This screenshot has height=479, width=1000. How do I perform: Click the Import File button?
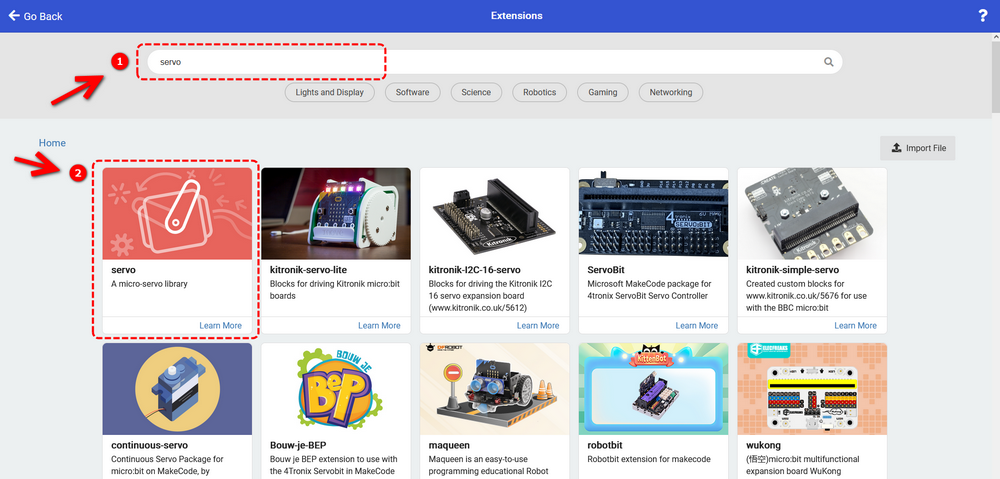click(x=918, y=148)
